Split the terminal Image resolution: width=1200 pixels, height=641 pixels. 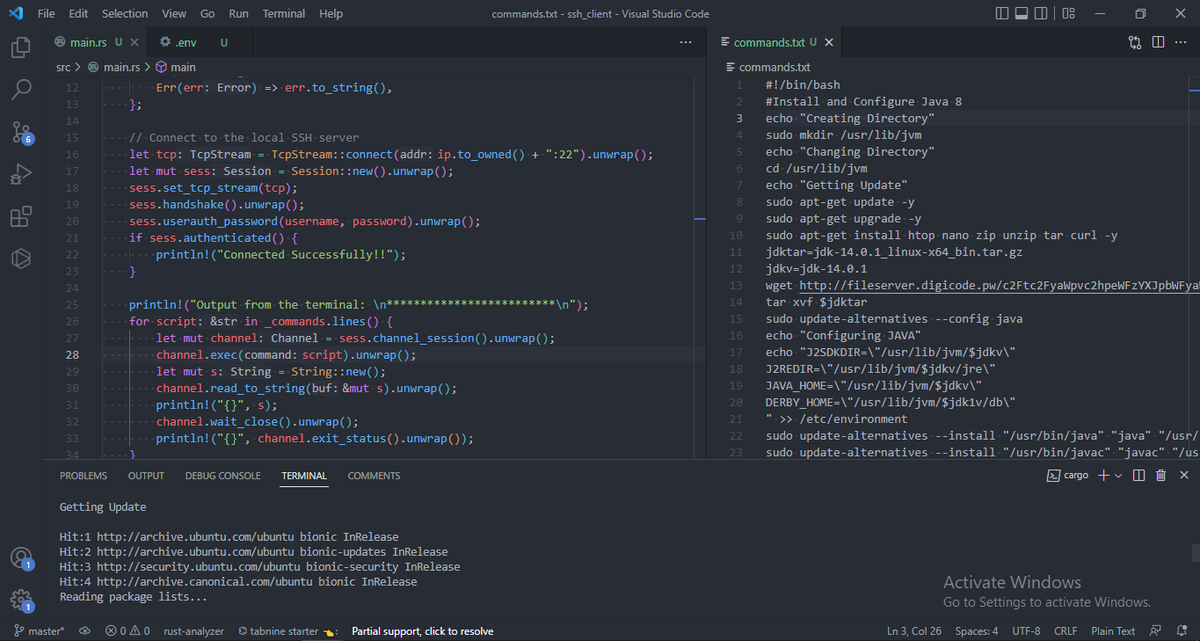click(1139, 476)
